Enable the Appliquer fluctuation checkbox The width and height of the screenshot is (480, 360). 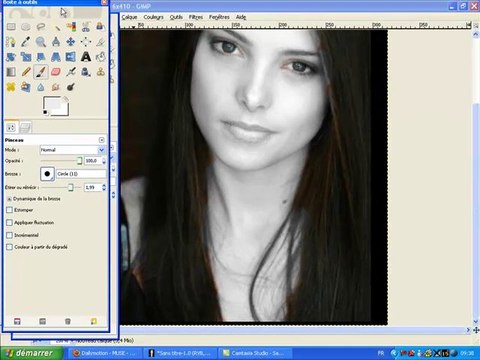click(x=9, y=222)
